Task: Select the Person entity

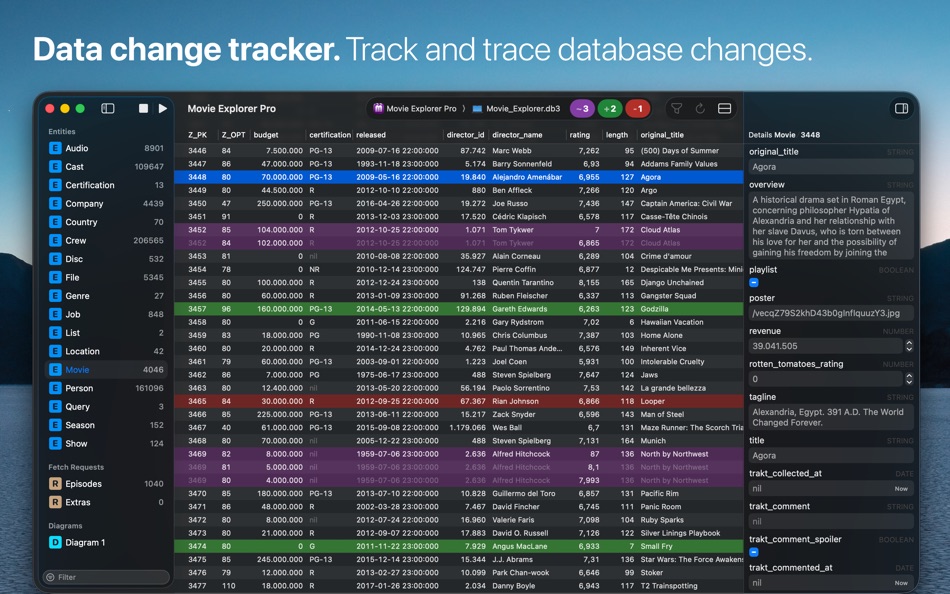Action: pyautogui.click(x=106, y=389)
